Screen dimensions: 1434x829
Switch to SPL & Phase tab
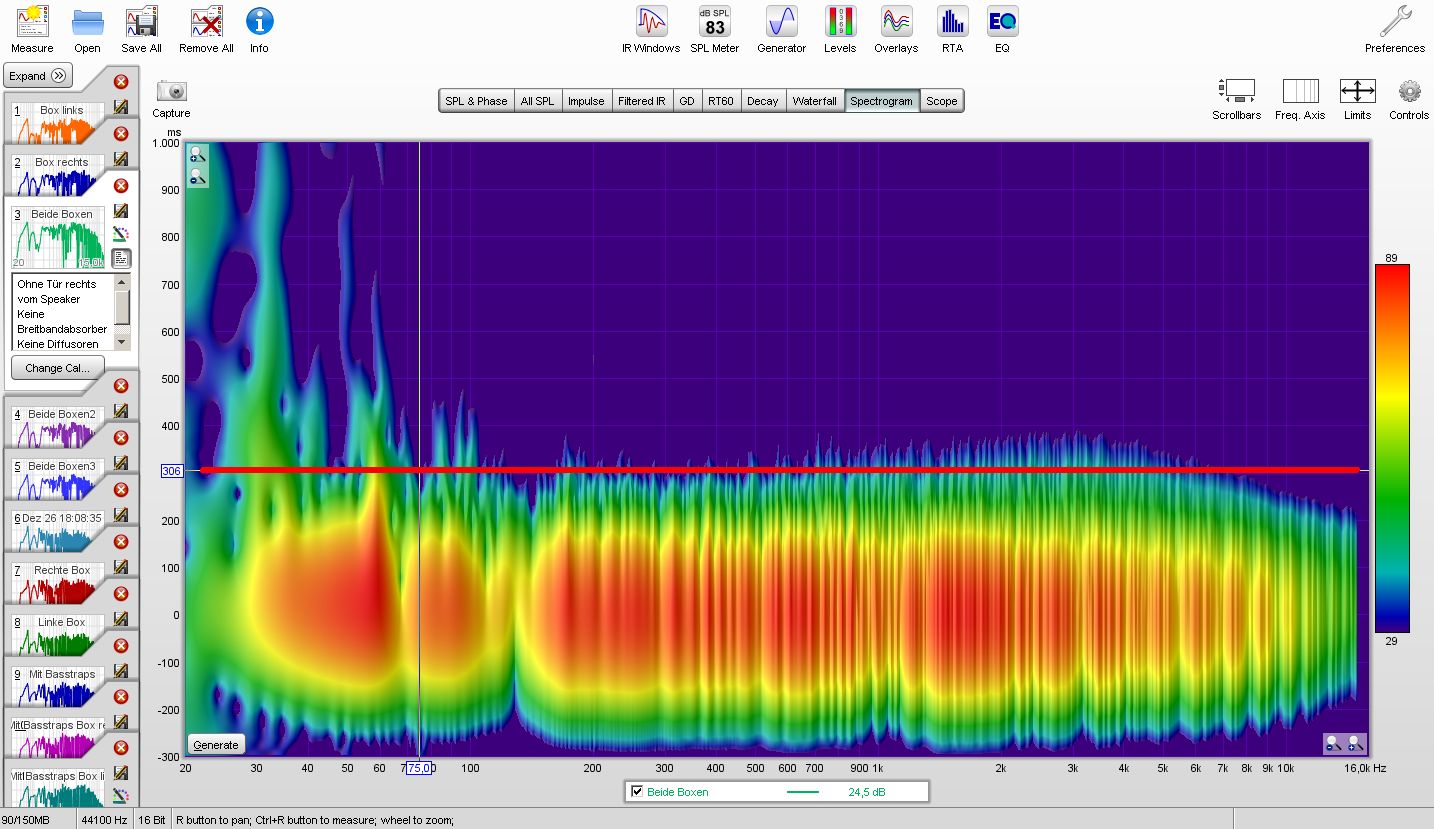[x=476, y=101]
